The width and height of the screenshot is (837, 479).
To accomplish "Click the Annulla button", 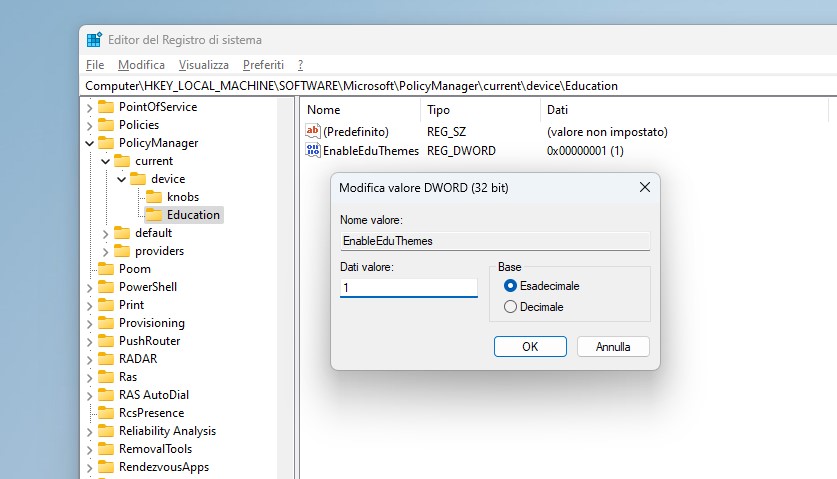I will tap(613, 347).
